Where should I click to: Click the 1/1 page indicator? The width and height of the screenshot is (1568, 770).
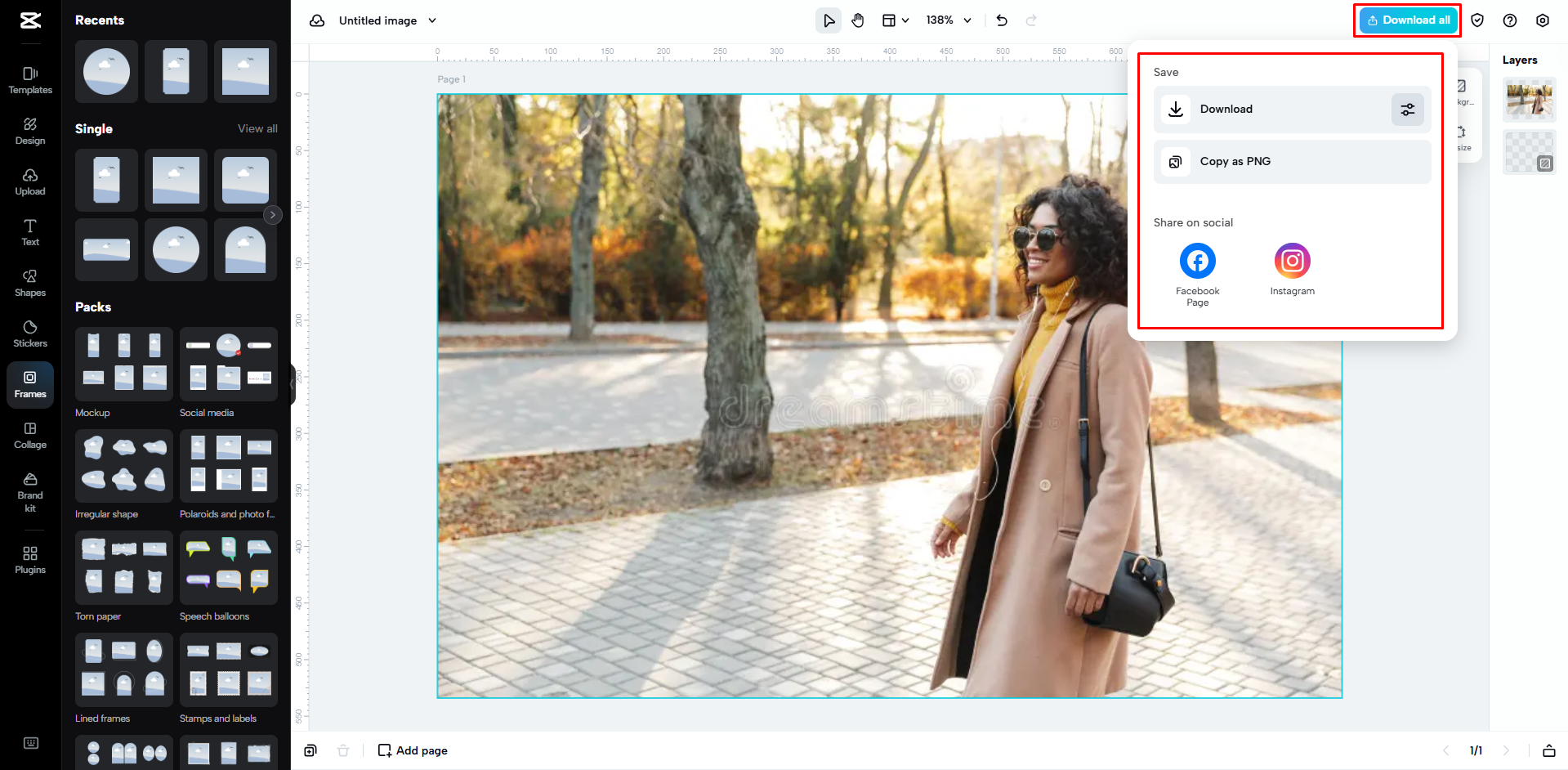point(1476,750)
